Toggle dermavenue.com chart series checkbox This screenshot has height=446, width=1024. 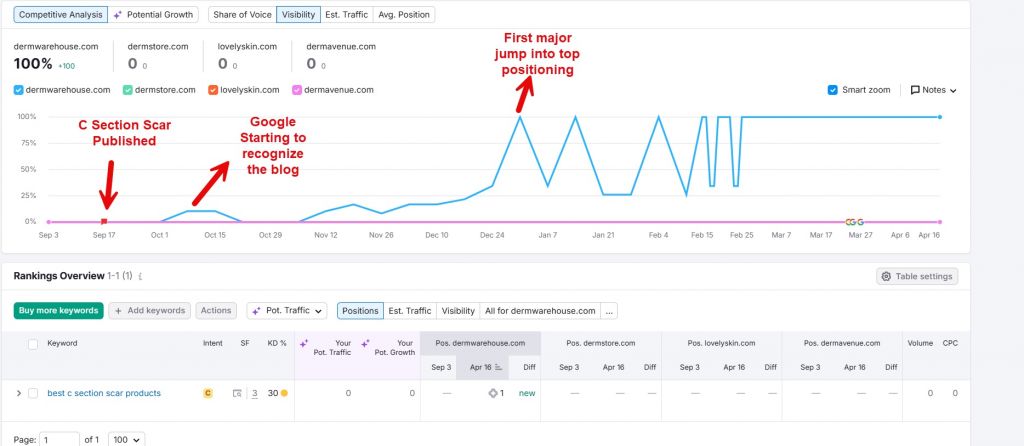pos(297,90)
